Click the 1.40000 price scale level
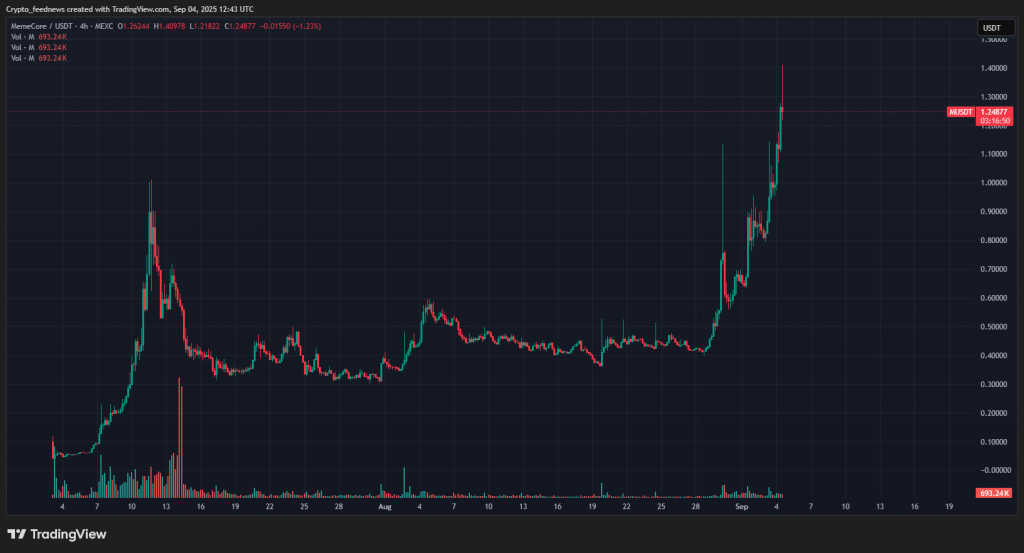The width and height of the screenshot is (1024, 553). tap(995, 69)
